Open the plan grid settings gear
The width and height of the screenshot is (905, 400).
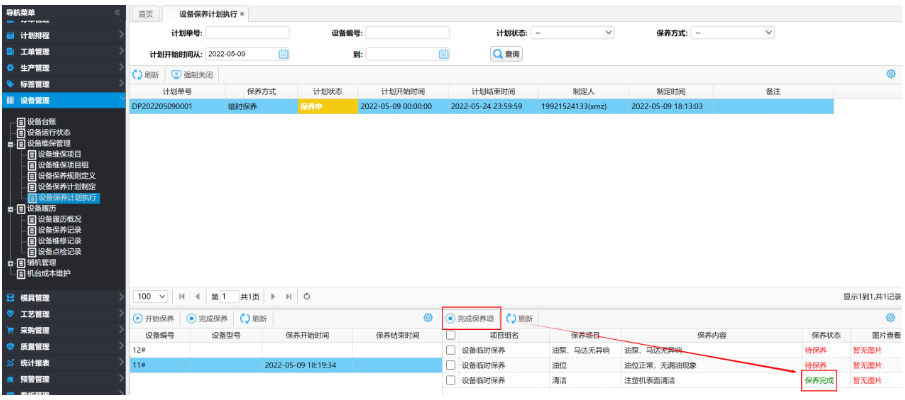pyautogui.click(x=890, y=74)
